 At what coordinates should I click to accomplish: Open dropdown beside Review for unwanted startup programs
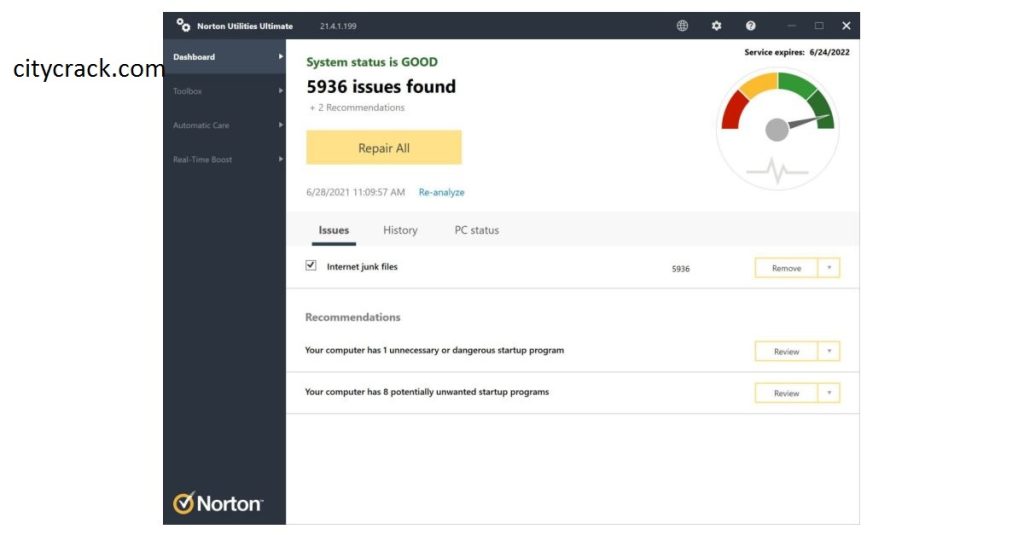pos(829,393)
